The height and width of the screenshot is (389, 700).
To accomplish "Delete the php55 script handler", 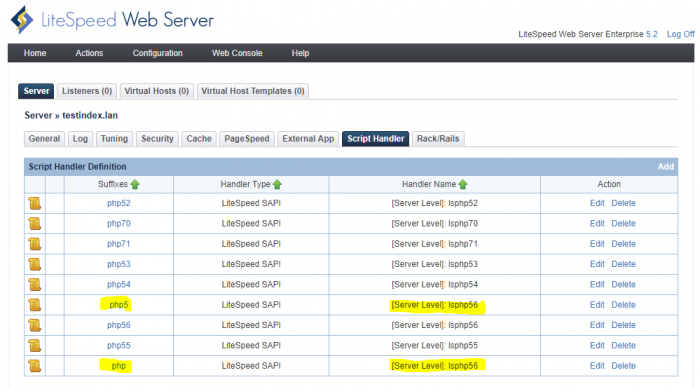I will click(x=623, y=345).
